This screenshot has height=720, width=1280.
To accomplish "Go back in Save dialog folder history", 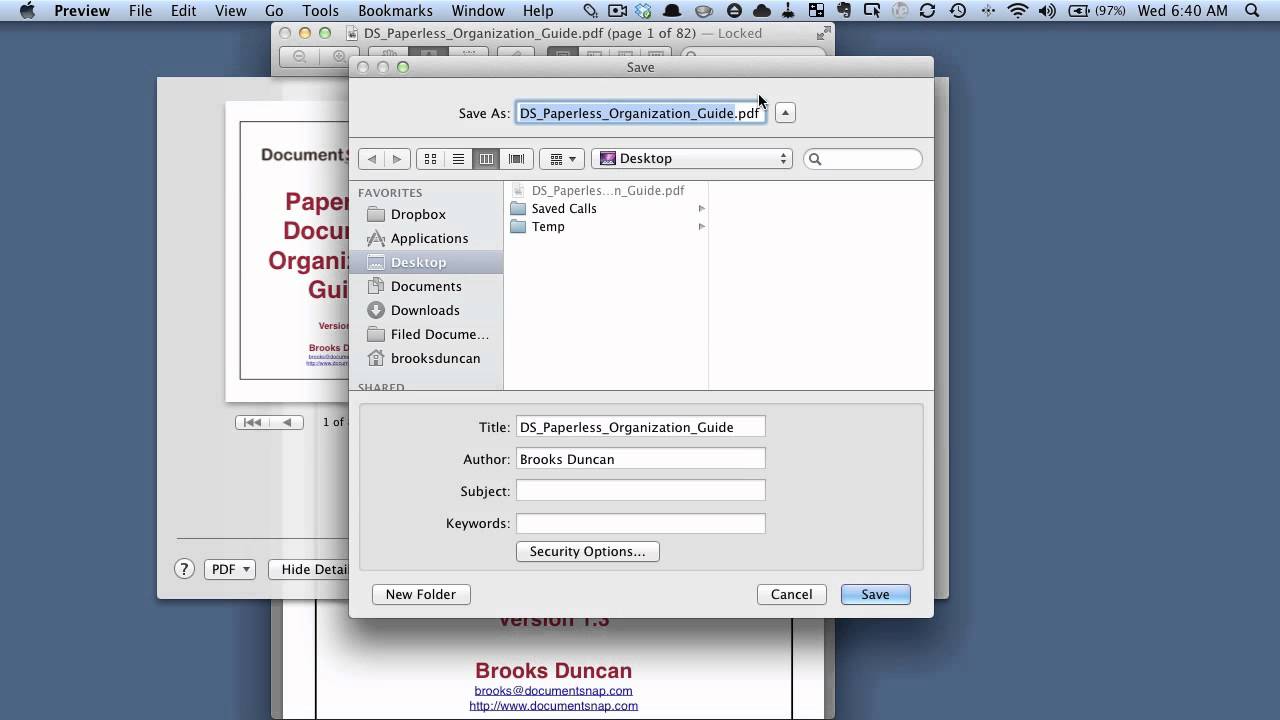I will (x=372, y=159).
